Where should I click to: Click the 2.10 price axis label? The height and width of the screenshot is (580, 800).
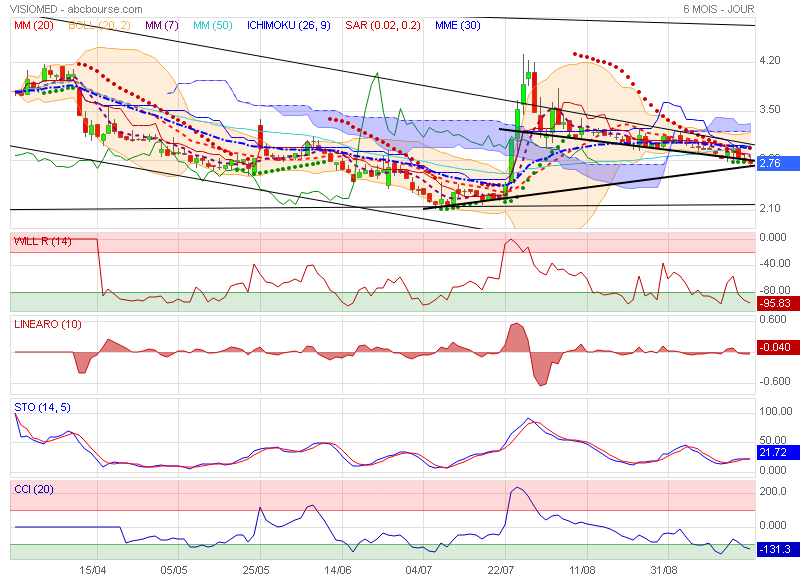(770, 208)
